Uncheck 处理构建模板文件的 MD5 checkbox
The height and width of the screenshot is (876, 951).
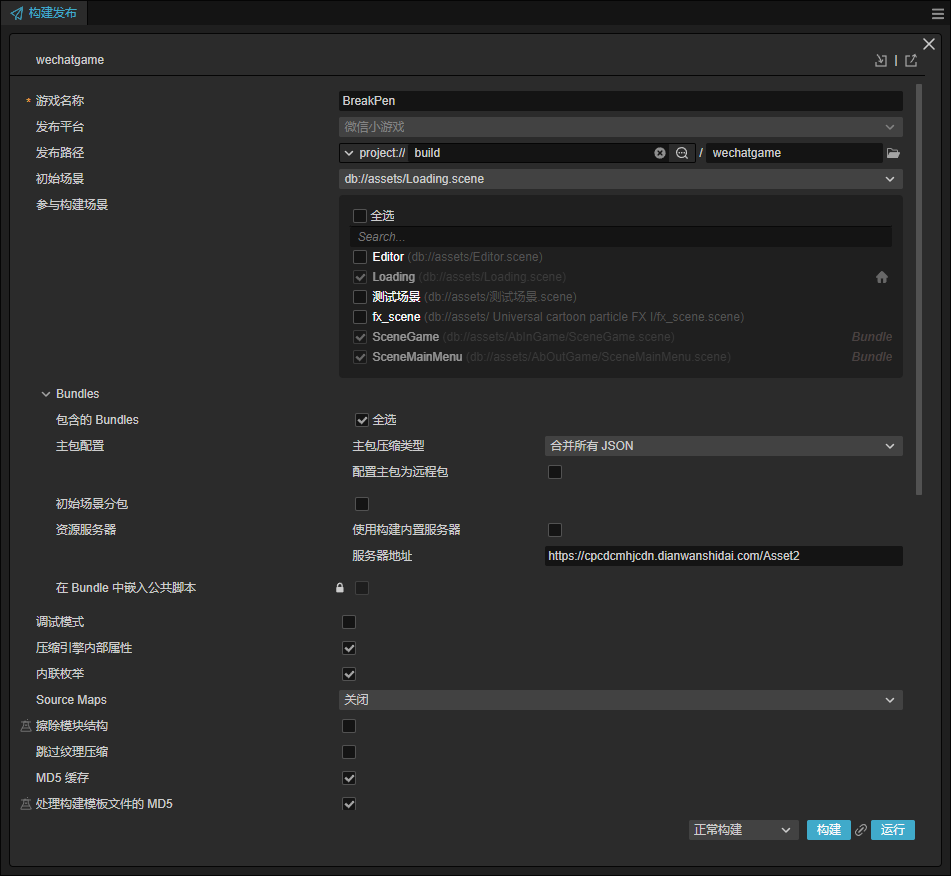pyautogui.click(x=349, y=804)
